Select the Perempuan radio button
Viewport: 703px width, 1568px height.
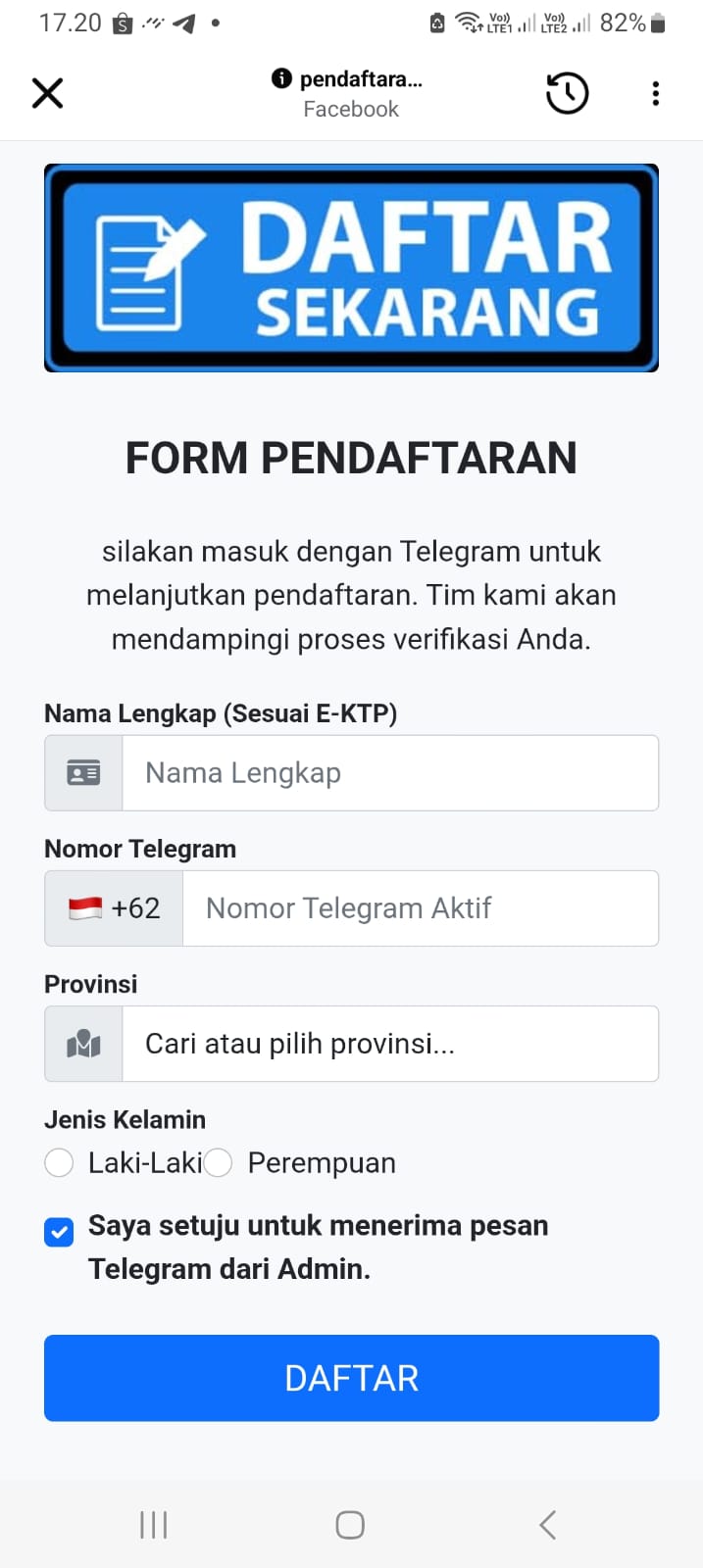[x=218, y=1163]
